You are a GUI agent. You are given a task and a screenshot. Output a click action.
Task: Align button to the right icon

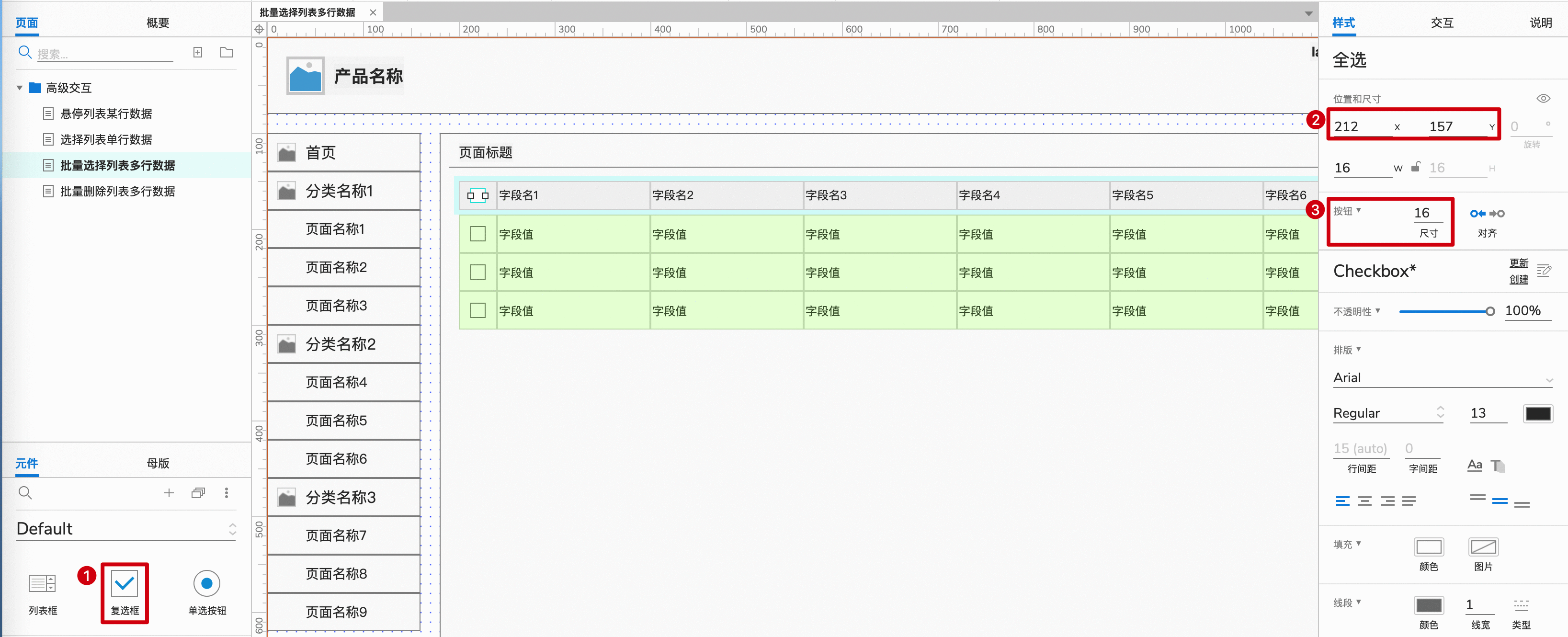pyautogui.click(x=1497, y=213)
